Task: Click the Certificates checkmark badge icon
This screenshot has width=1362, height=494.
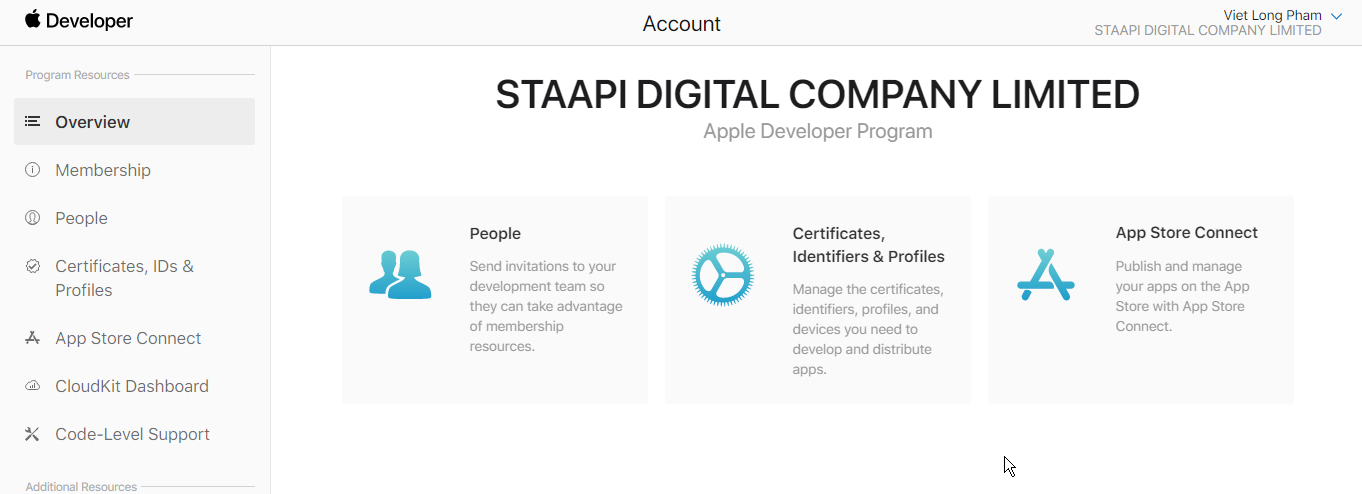Action: (33, 266)
